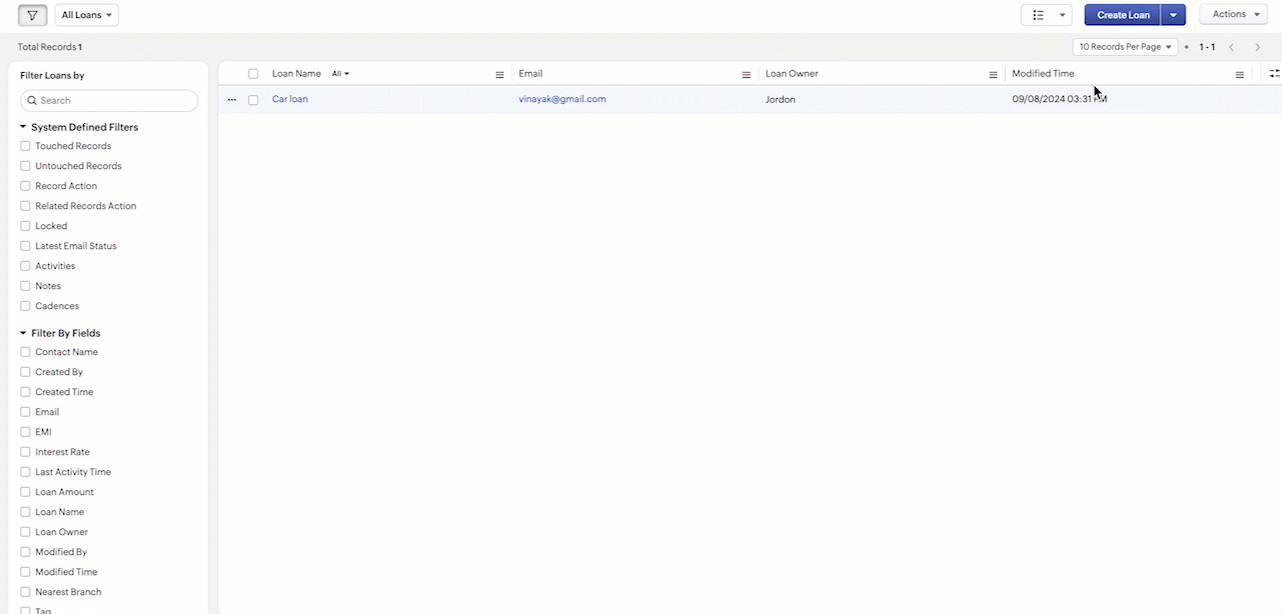Enable the Modified By field filter
The height and width of the screenshot is (614, 1282).
click(x=26, y=552)
